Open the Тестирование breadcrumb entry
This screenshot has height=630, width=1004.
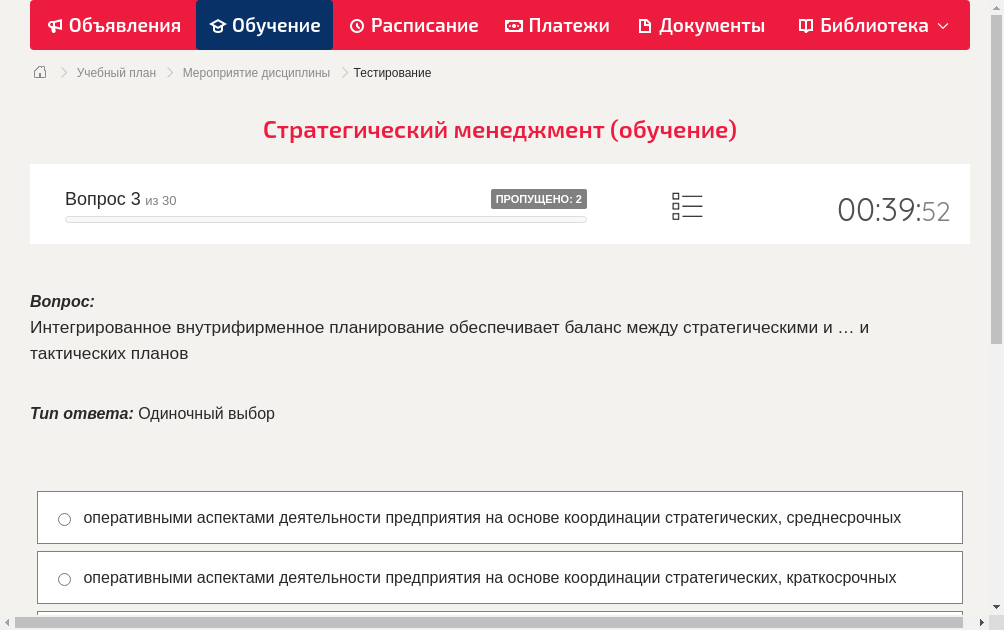point(391,72)
